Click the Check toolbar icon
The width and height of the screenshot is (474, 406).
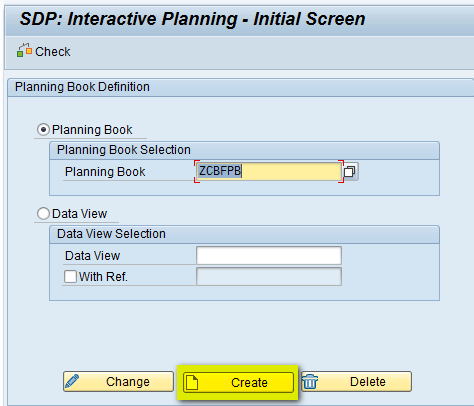click(24, 50)
